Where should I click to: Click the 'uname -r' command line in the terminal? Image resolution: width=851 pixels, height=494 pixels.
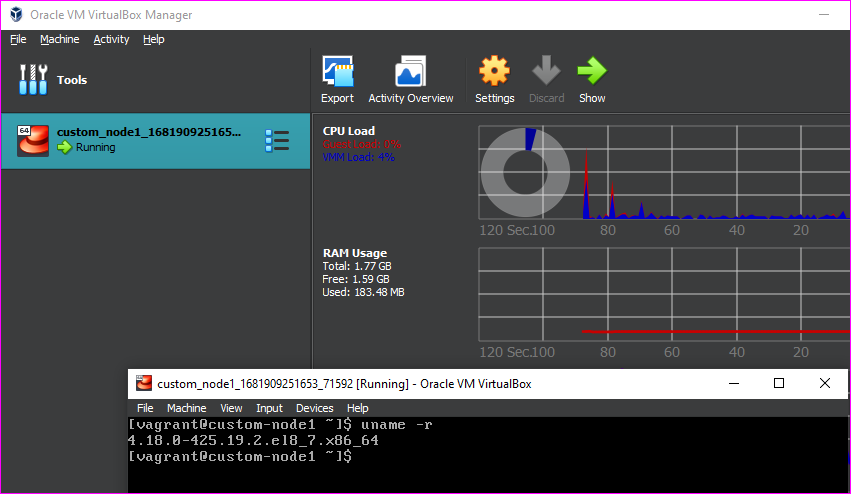pos(280,425)
